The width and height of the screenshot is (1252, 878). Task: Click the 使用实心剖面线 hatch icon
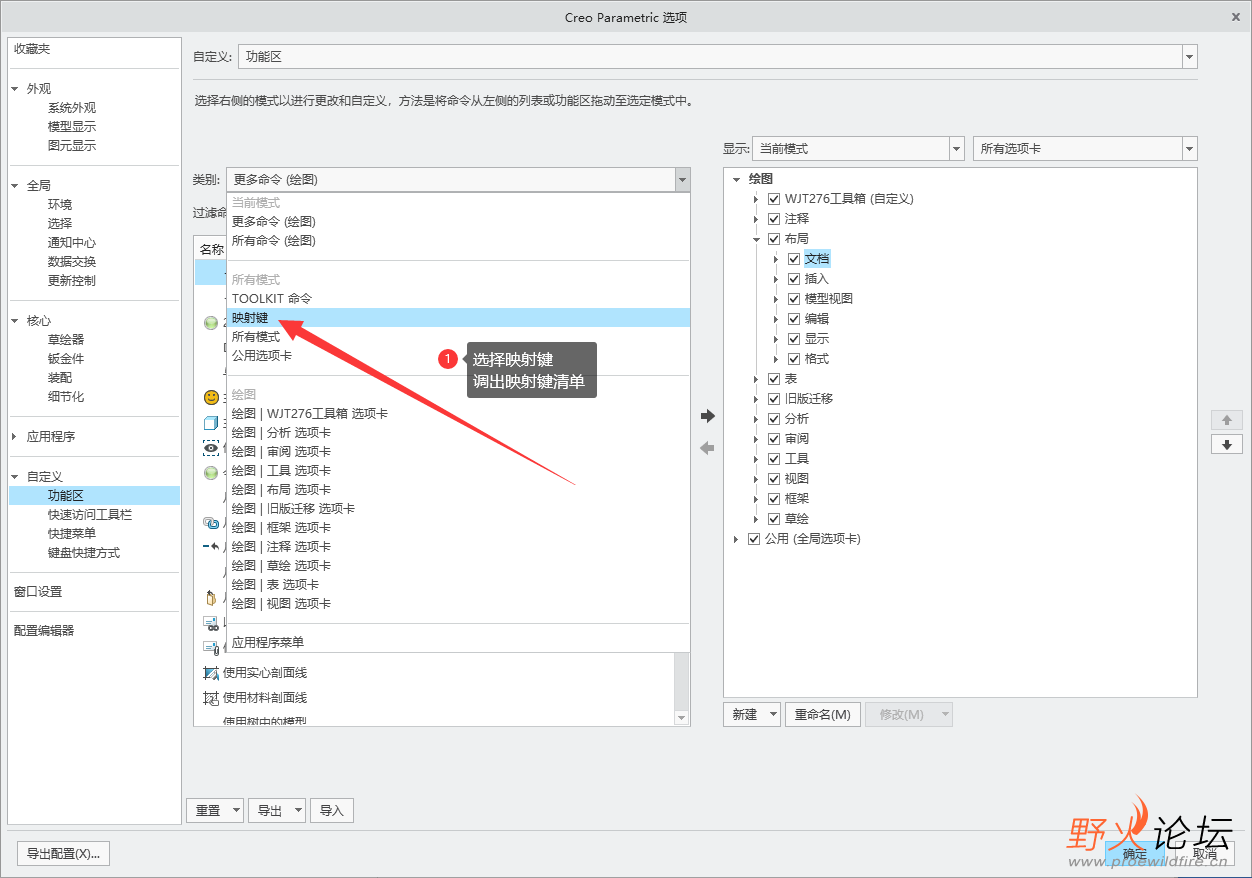click(211, 673)
